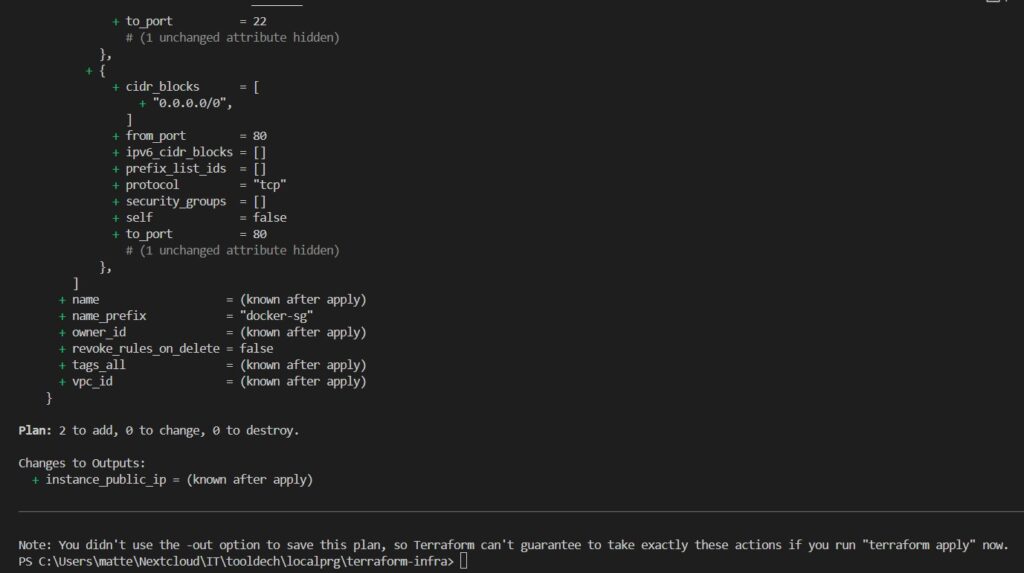Click the prefix_list_ids attribute name
1024x573 pixels.
[x=176, y=169]
